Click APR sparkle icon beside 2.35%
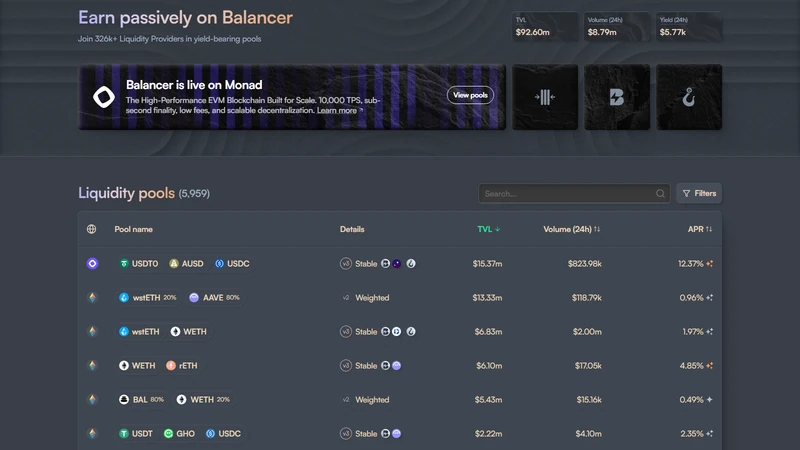The width and height of the screenshot is (800, 450). [709, 434]
